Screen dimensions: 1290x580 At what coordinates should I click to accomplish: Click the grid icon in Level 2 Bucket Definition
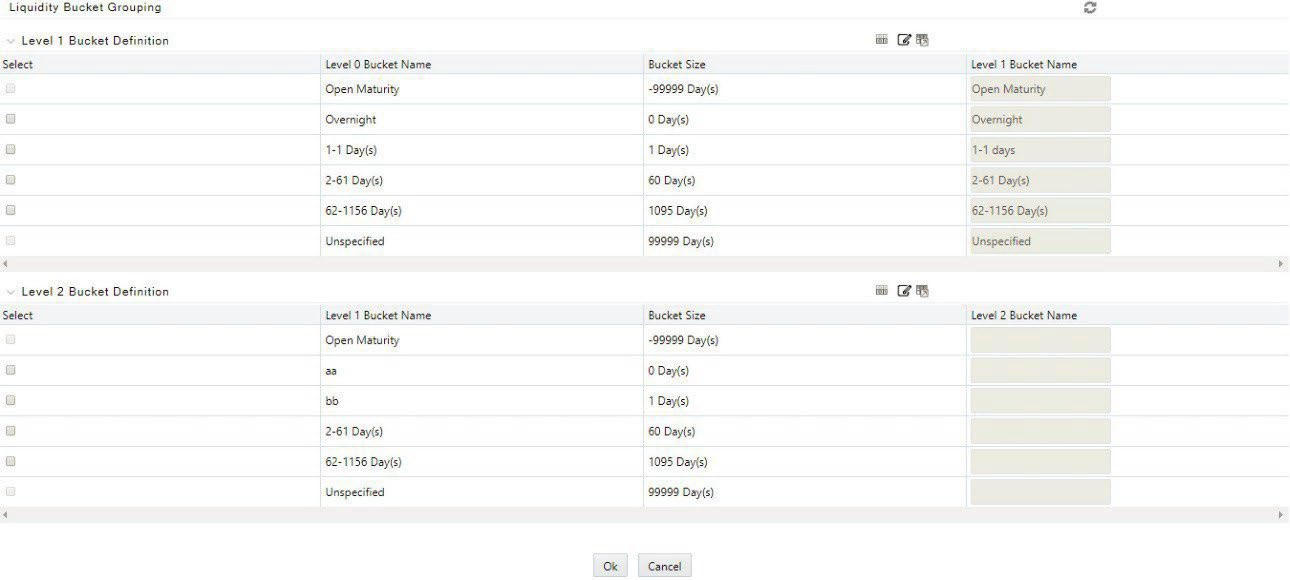coord(881,291)
